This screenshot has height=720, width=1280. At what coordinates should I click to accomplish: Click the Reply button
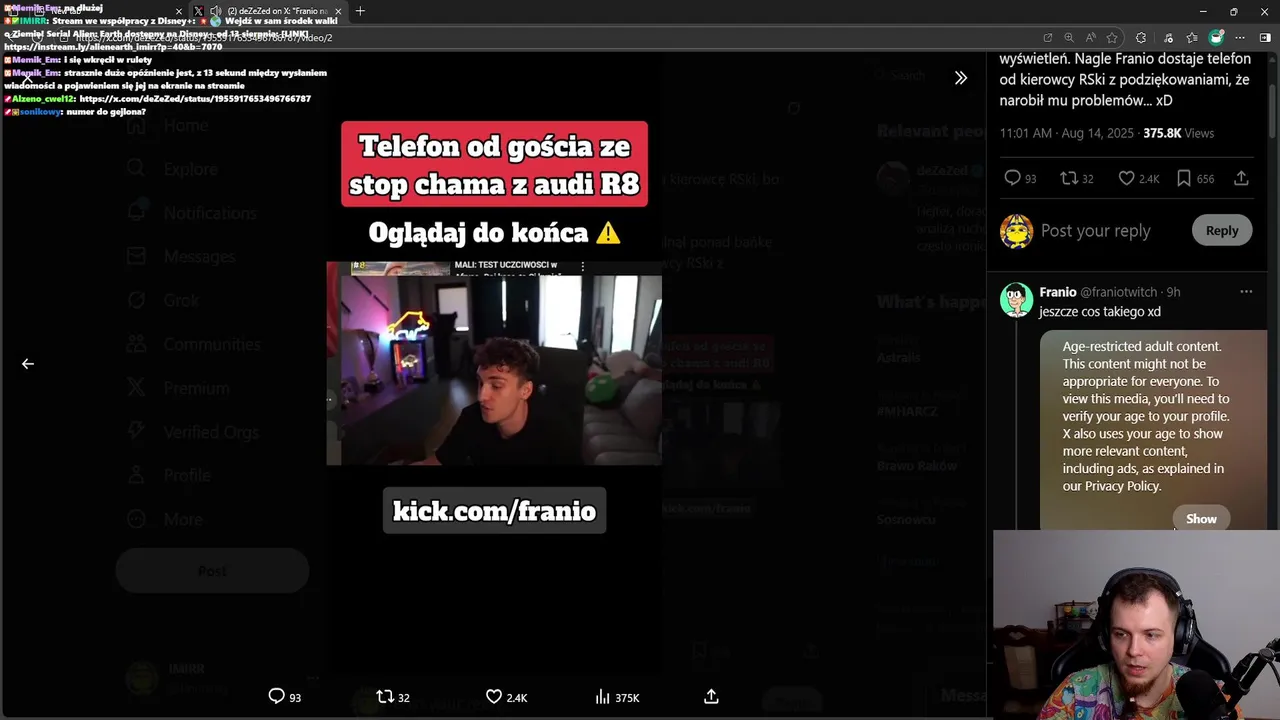pos(1221,230)
